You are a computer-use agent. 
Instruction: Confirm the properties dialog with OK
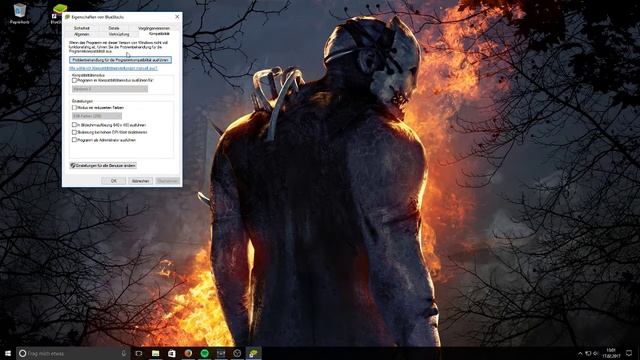tap(113, 181)
